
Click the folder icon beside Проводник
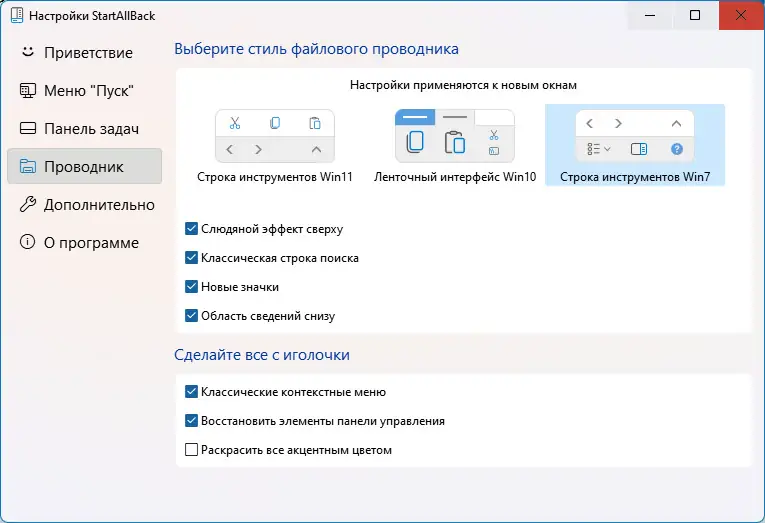[28, 166]
